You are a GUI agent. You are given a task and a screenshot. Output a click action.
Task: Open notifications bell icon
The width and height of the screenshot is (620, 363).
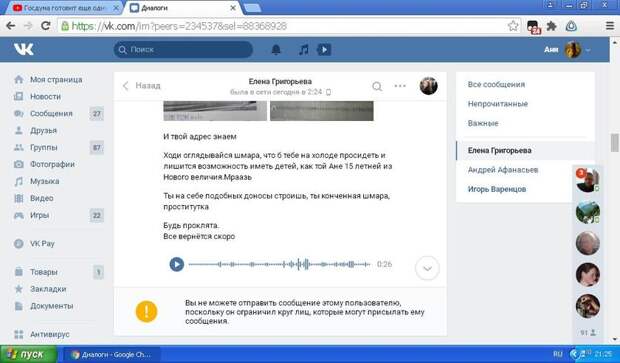(x=276, y=50)
